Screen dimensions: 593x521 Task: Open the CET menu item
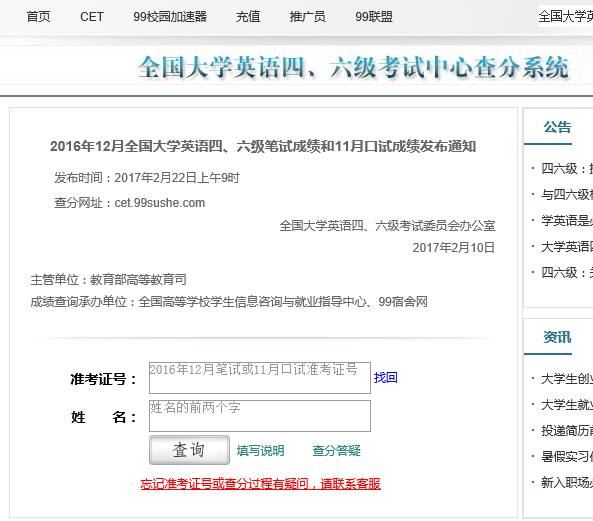[x=92, y=17]
